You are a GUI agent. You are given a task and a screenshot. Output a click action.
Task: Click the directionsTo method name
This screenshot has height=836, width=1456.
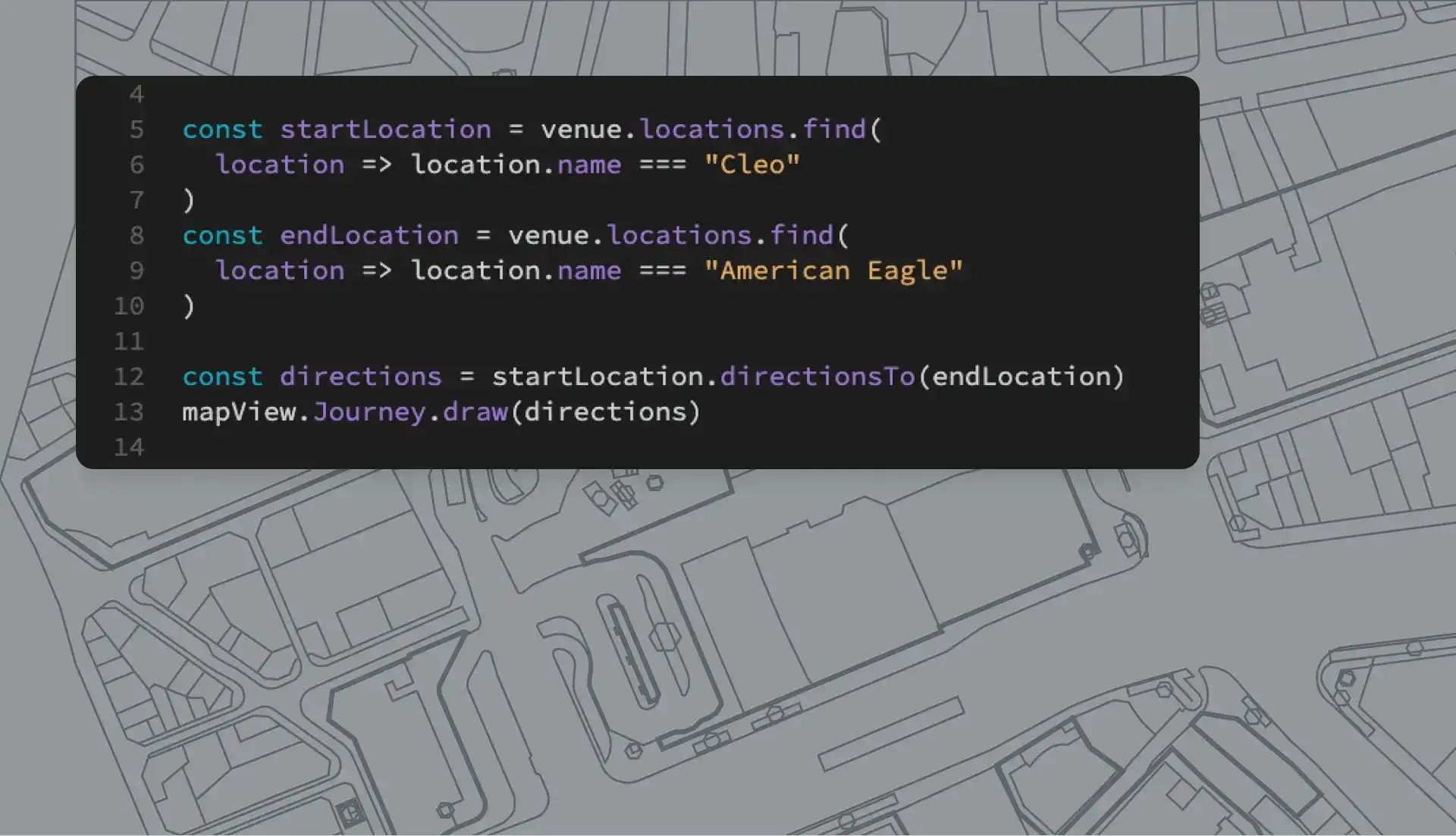point(817,377)
